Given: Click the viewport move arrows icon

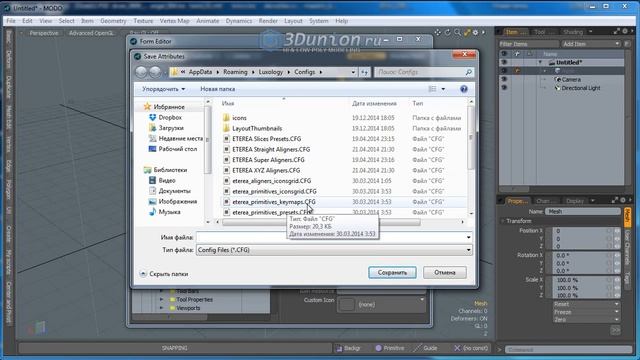Looking at the screenshot, I should pos(438,32).
